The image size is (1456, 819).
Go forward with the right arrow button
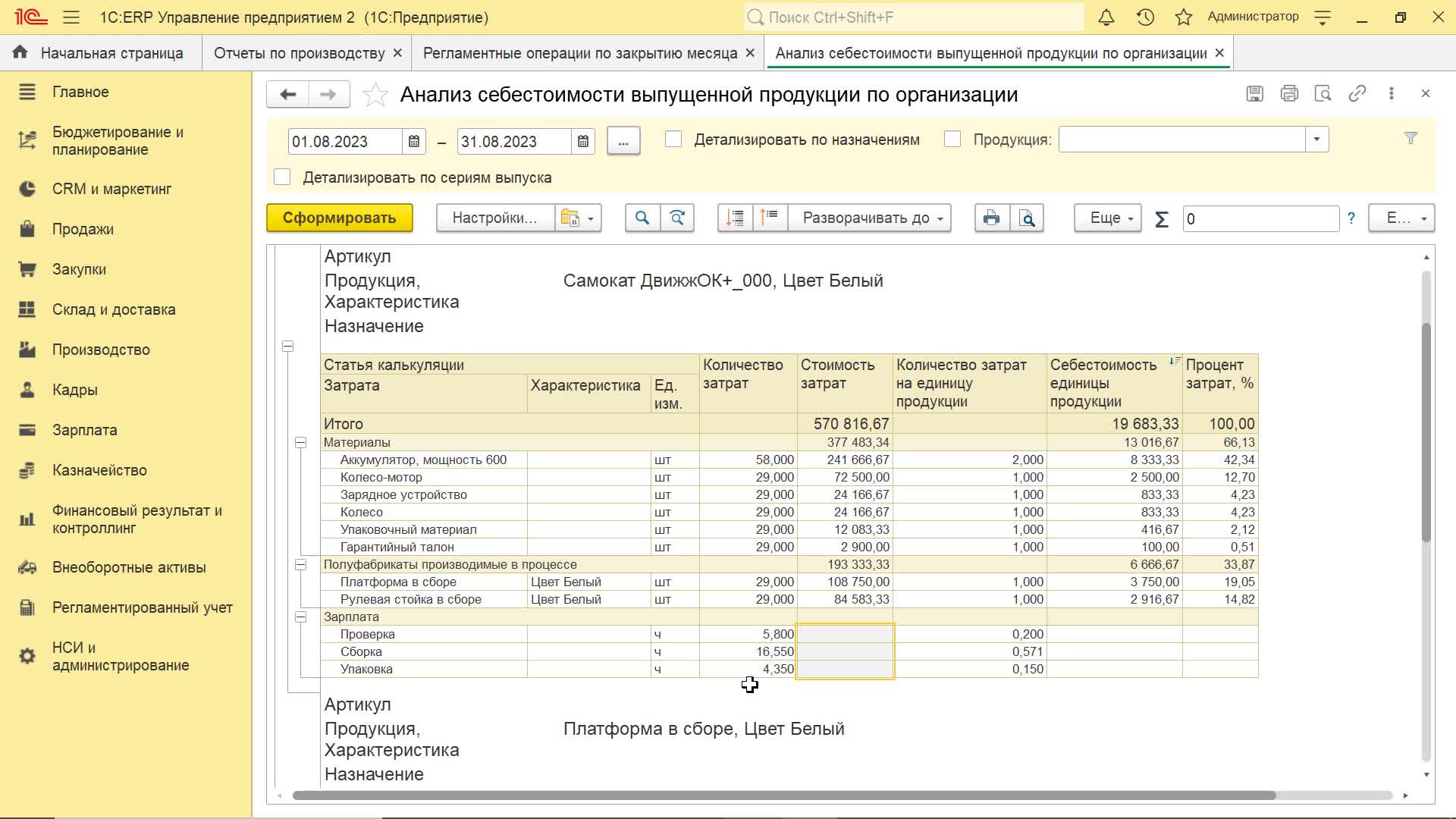pos(328,94)
